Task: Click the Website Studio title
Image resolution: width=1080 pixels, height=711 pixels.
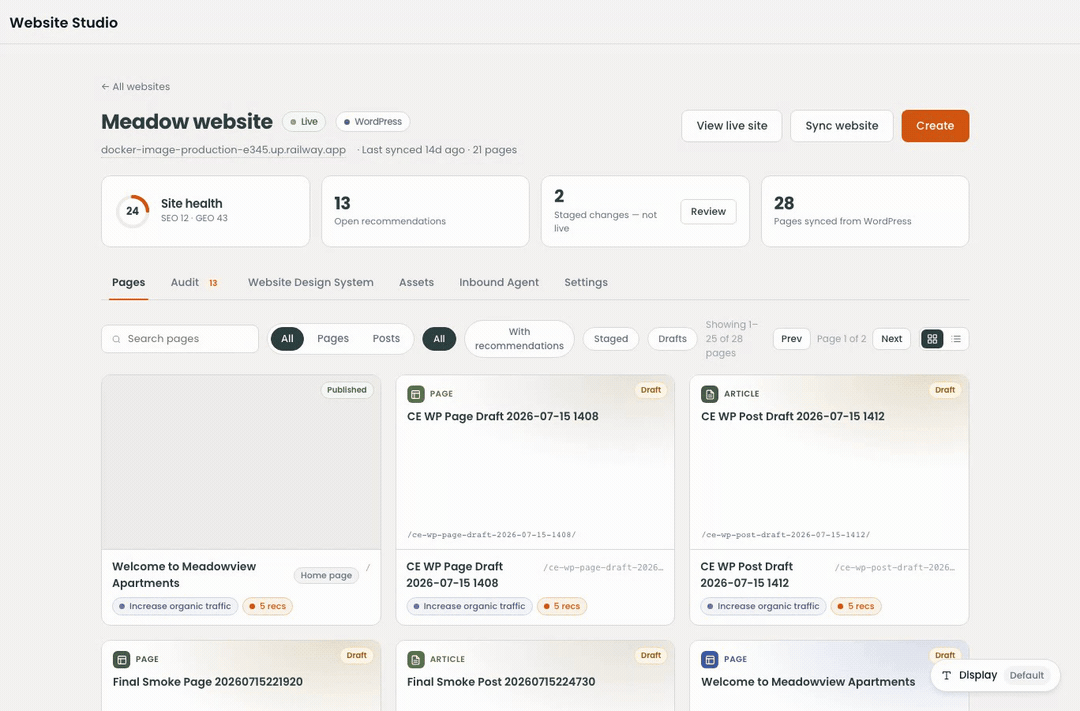Action: point(63,23)
